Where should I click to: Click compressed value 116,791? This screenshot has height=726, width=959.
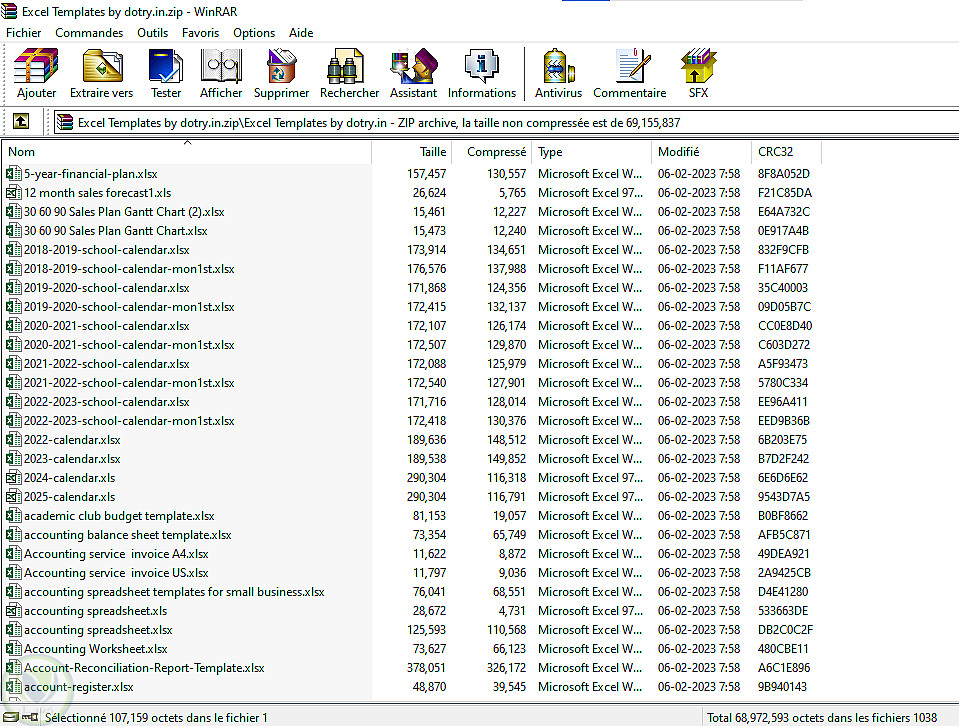506,497
